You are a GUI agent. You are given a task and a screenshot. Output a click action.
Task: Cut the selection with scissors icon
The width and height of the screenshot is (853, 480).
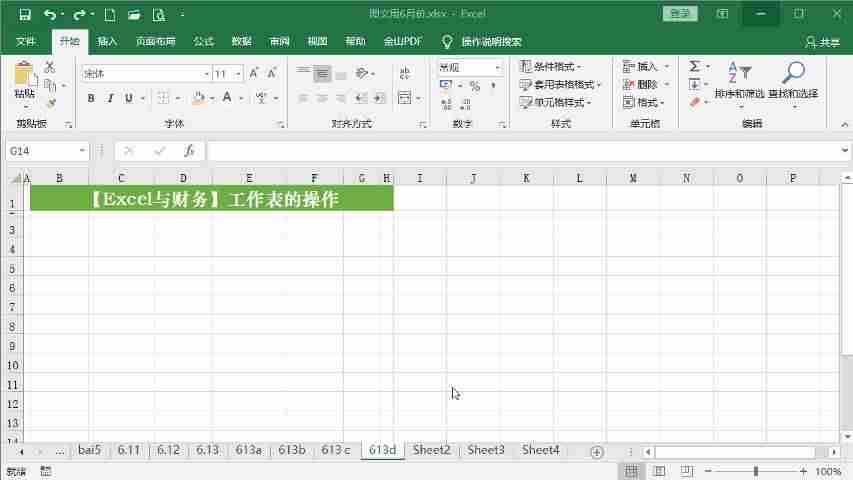(50, 67)
